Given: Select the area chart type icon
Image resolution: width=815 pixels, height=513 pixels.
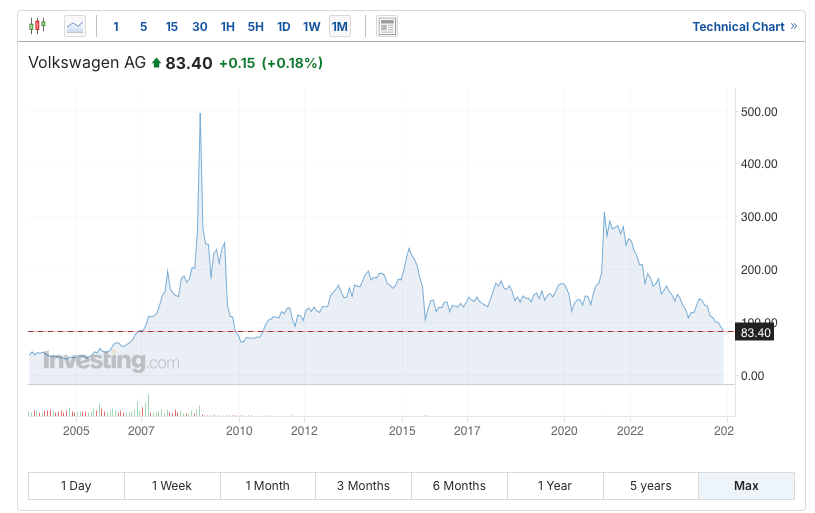Looking at the screenshot, I should 75,26.
